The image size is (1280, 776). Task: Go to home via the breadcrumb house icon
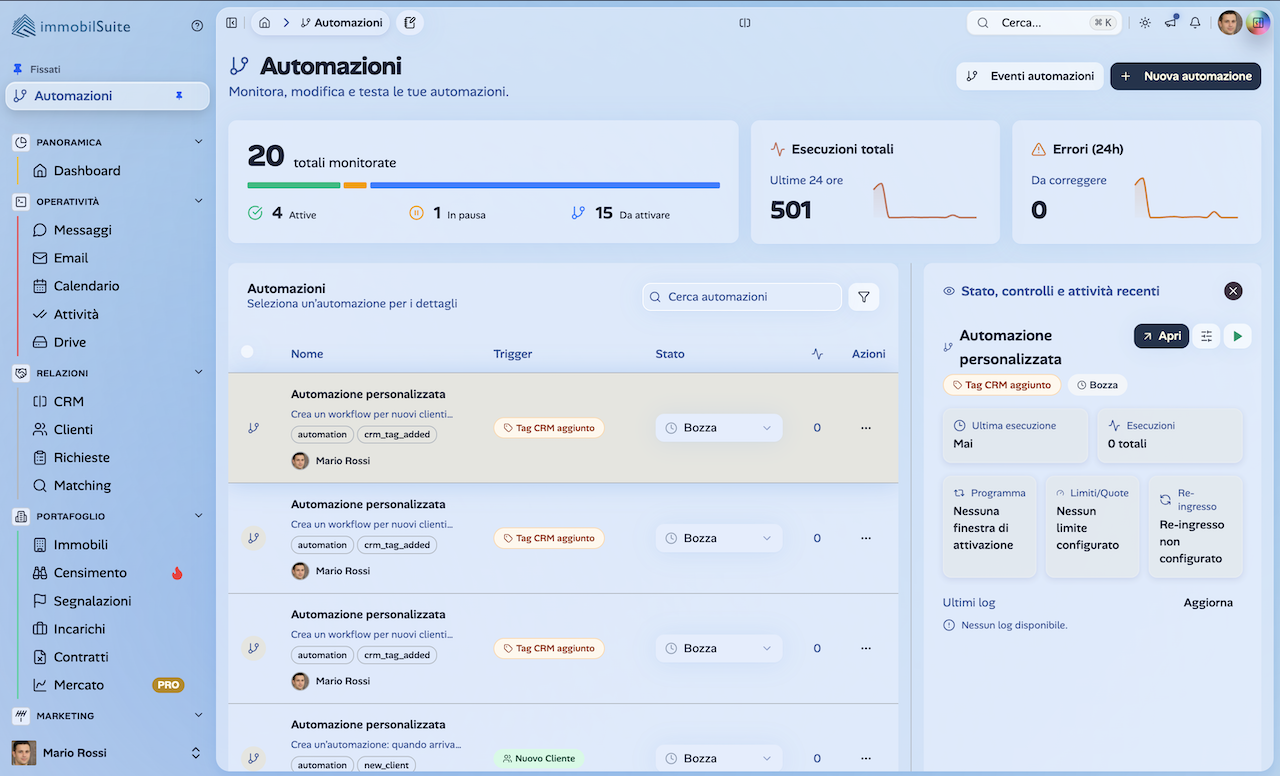[266, 21]
